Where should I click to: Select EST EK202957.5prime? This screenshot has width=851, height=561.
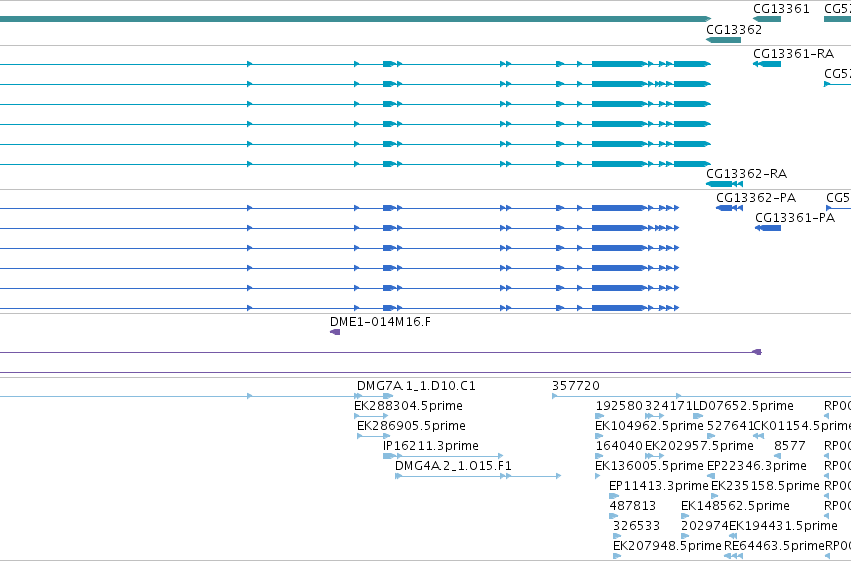(699, 445)
